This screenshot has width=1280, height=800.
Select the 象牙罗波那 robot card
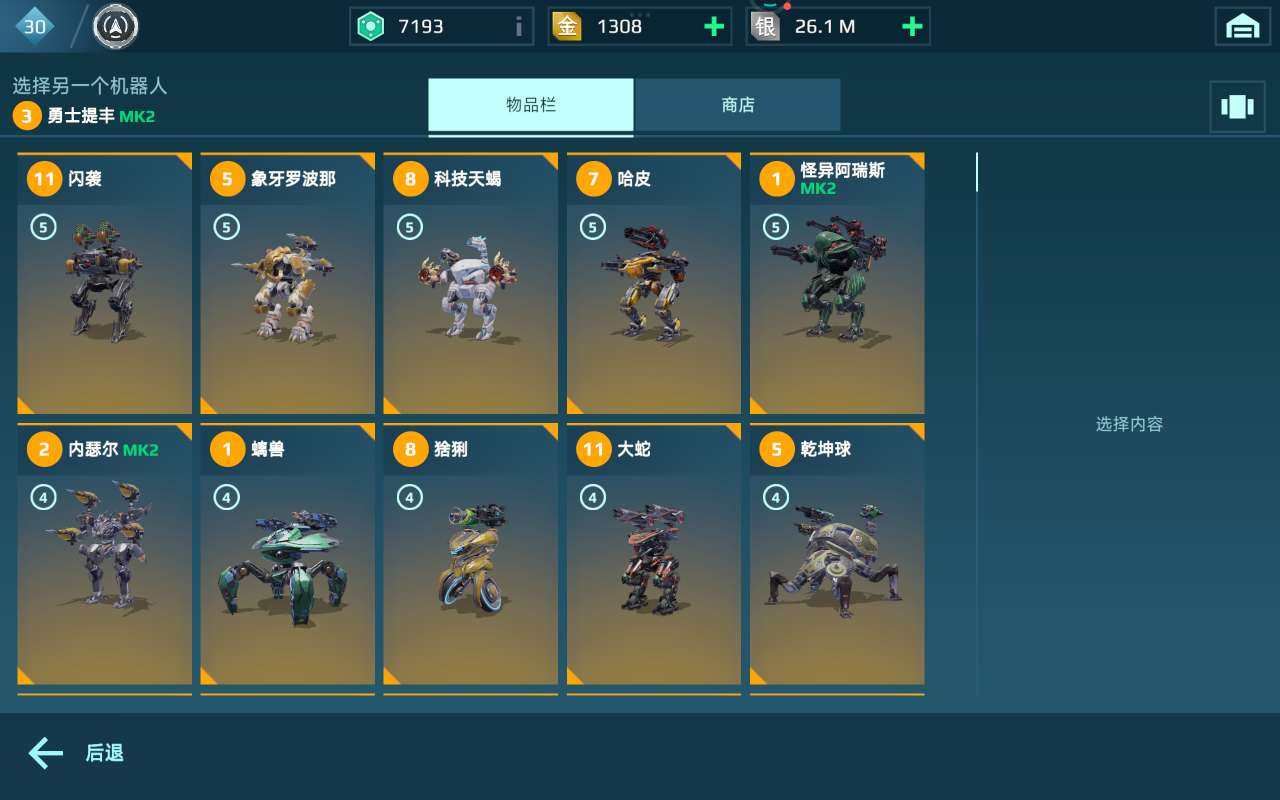(x=288, y=284)
